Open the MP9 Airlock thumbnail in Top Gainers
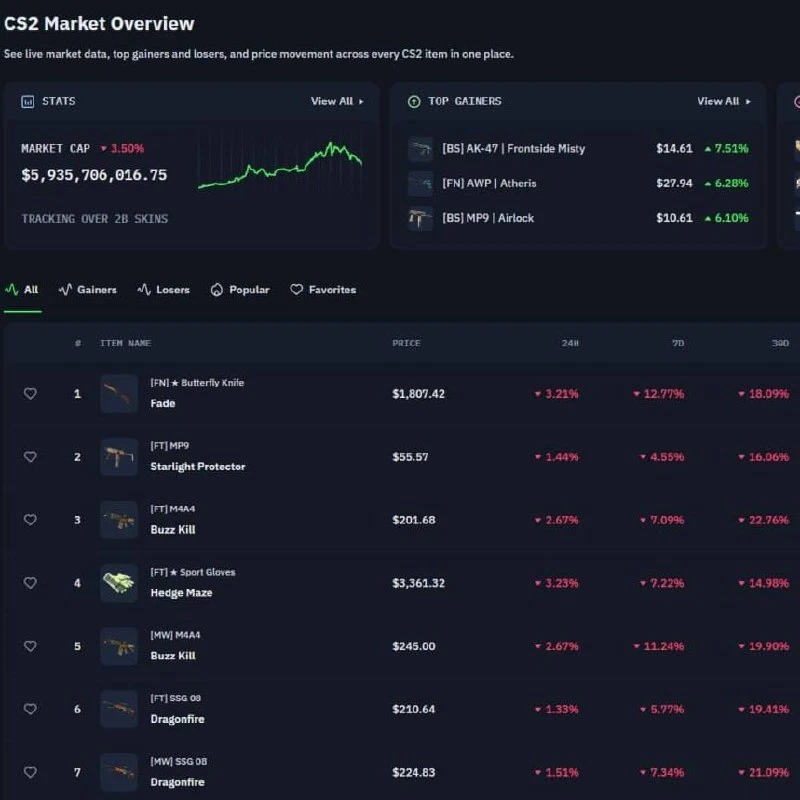 click(x=420, y=218)
